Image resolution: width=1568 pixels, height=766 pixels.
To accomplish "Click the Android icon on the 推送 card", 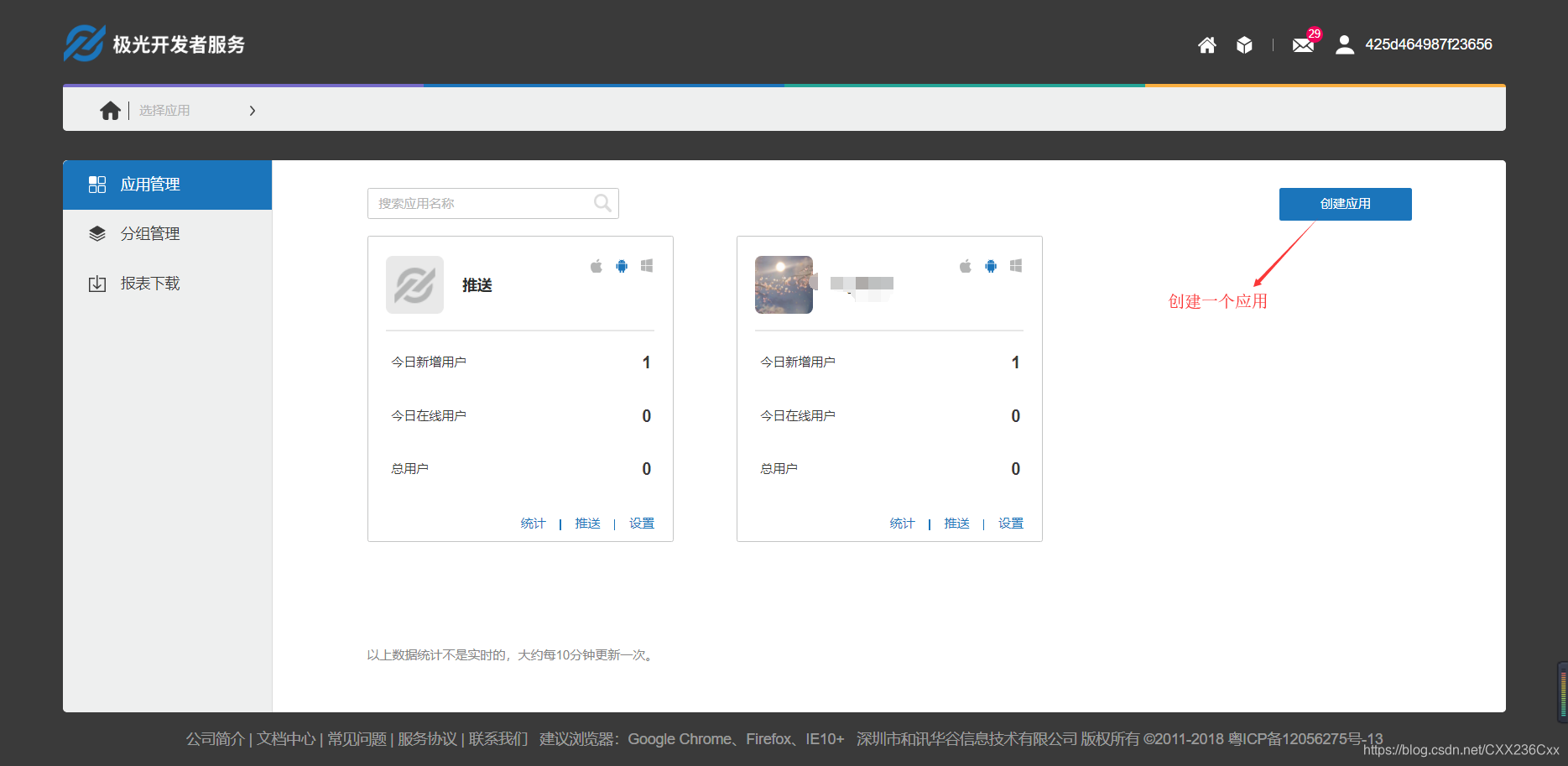I will coord(622,266).
